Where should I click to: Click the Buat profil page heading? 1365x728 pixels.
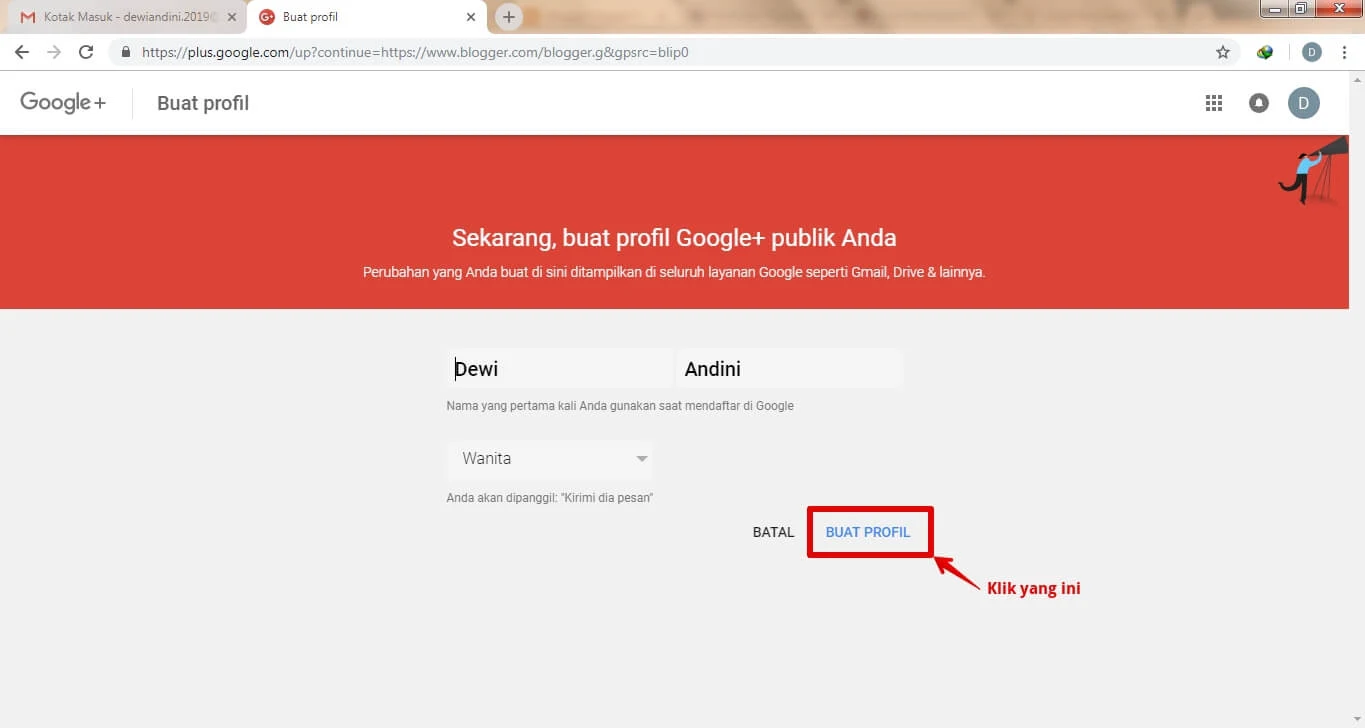203,103
